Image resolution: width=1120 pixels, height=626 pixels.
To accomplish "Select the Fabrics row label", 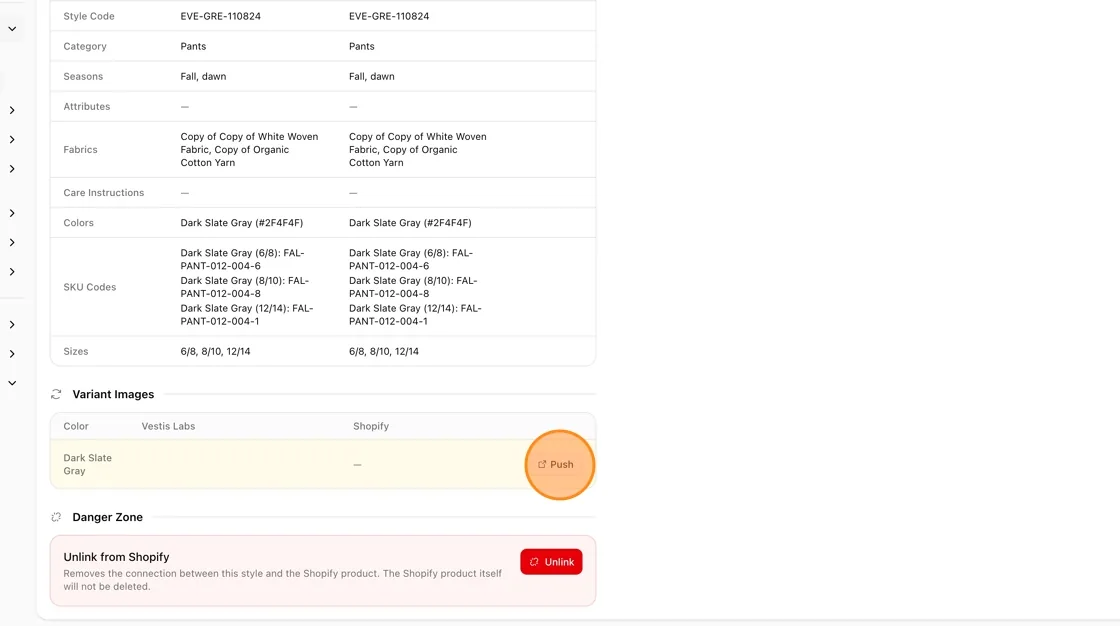I will tap(80, 149).
